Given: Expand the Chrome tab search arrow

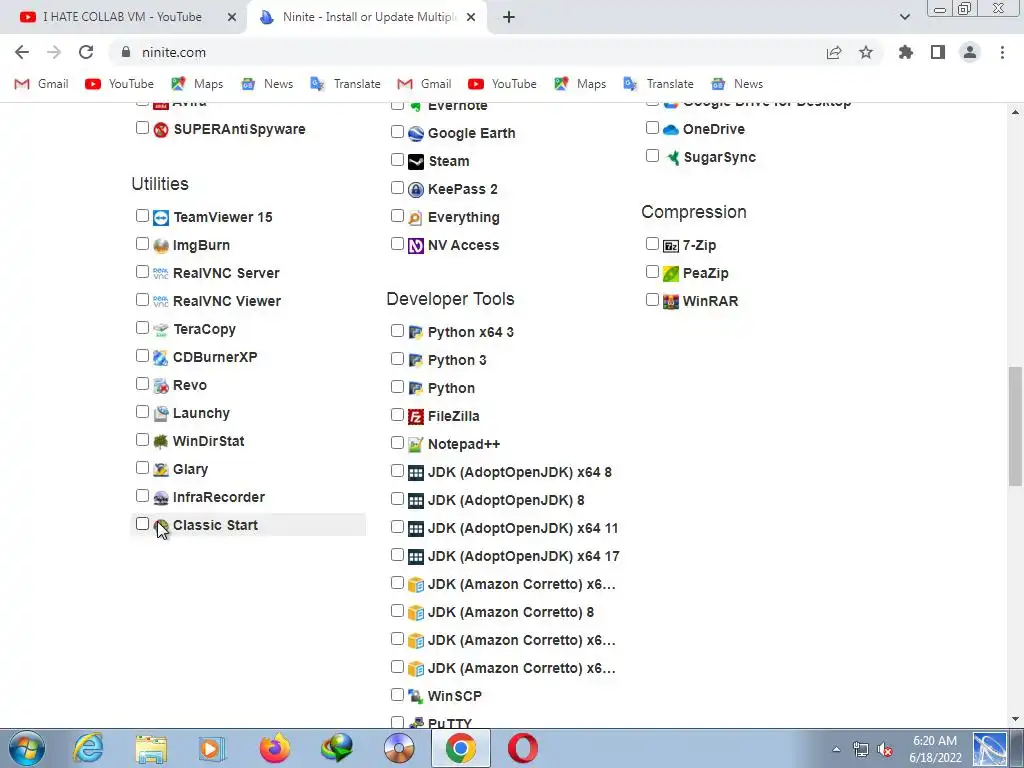Looking at the screenshot, I should pos(904,17).
